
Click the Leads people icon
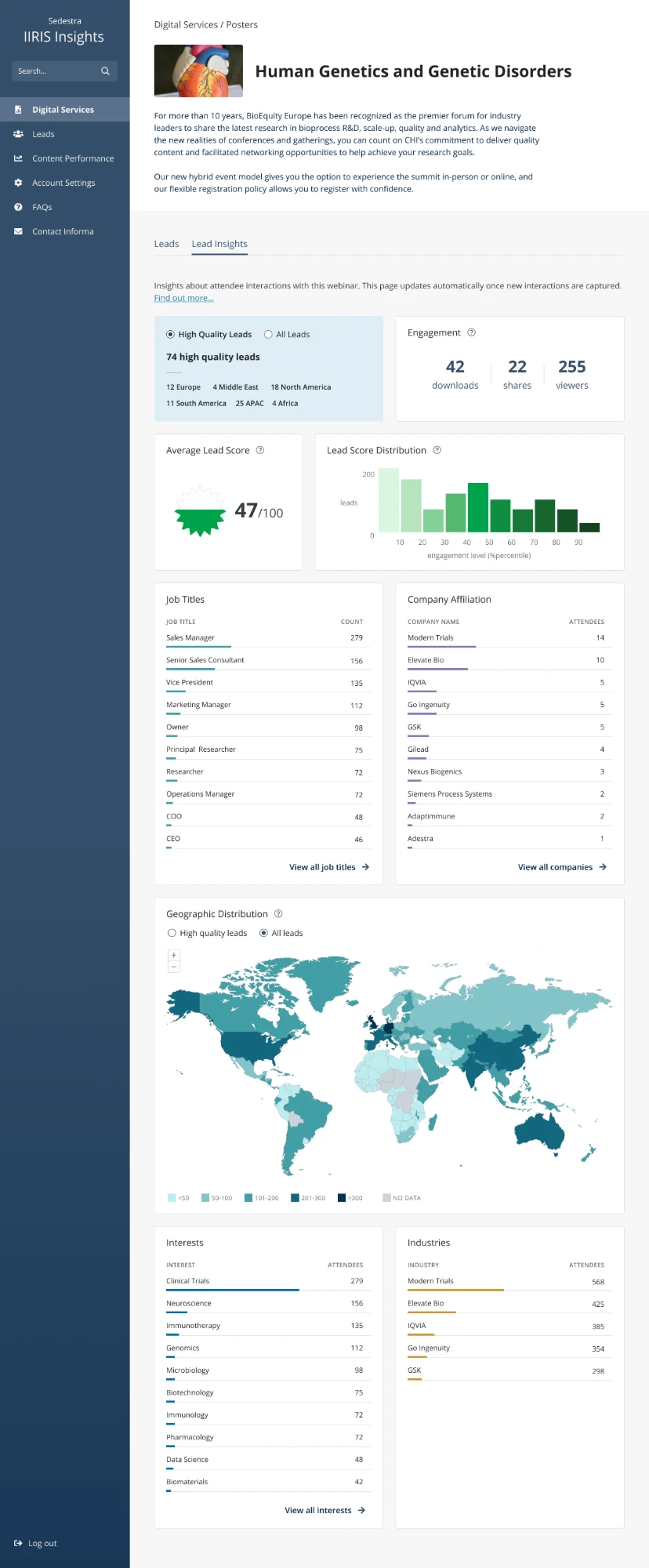pos(18,134)
